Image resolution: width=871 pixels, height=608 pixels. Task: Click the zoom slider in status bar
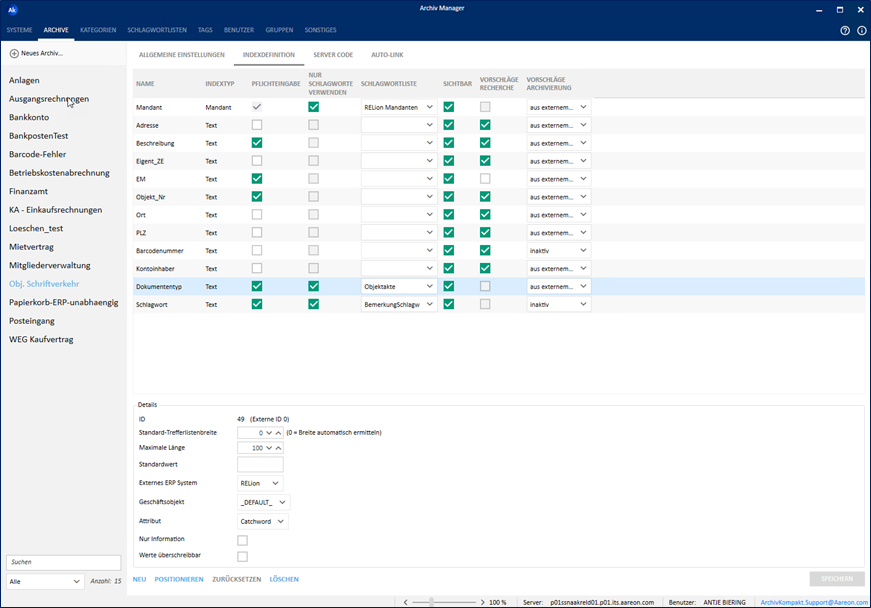pos(433,602)
